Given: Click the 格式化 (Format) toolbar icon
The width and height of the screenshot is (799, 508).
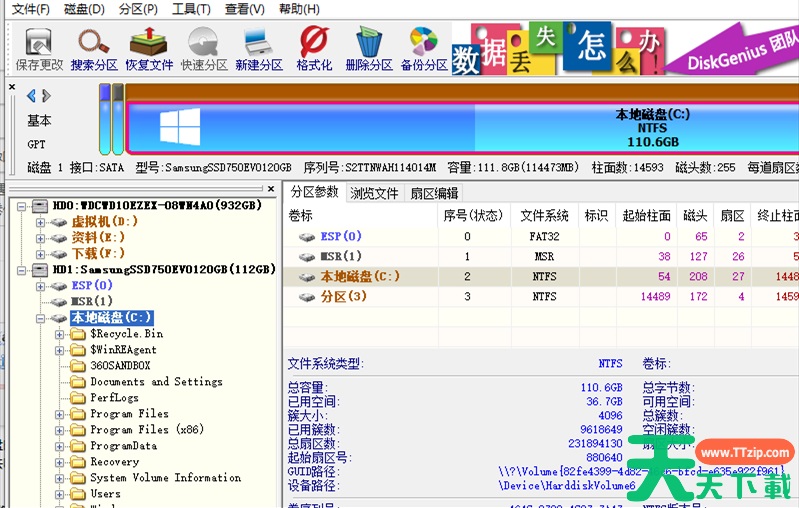Looking at the screenshot, I should (x=314, y=47).
